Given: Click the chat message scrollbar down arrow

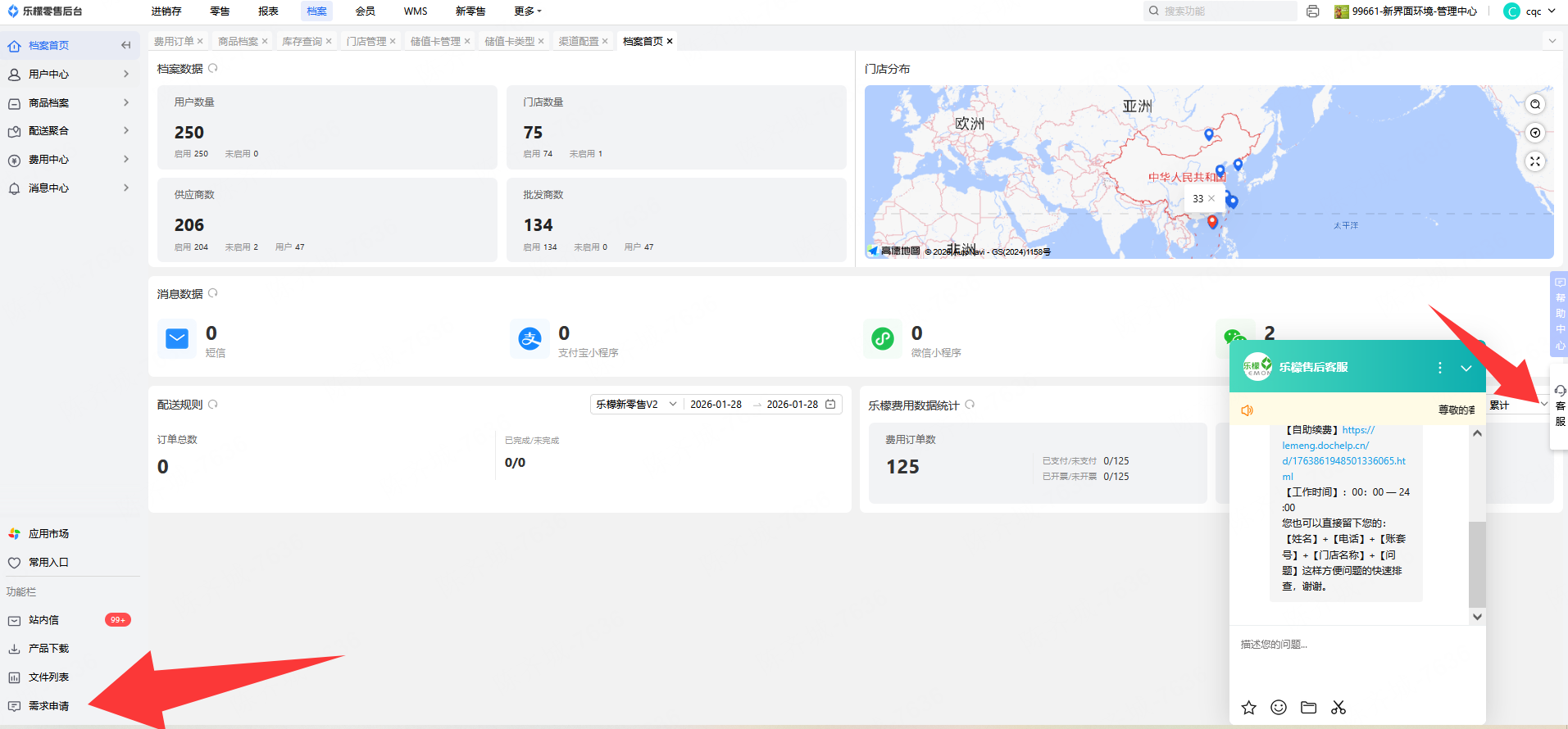Looking at the screenshot, I should [1477, 617].
